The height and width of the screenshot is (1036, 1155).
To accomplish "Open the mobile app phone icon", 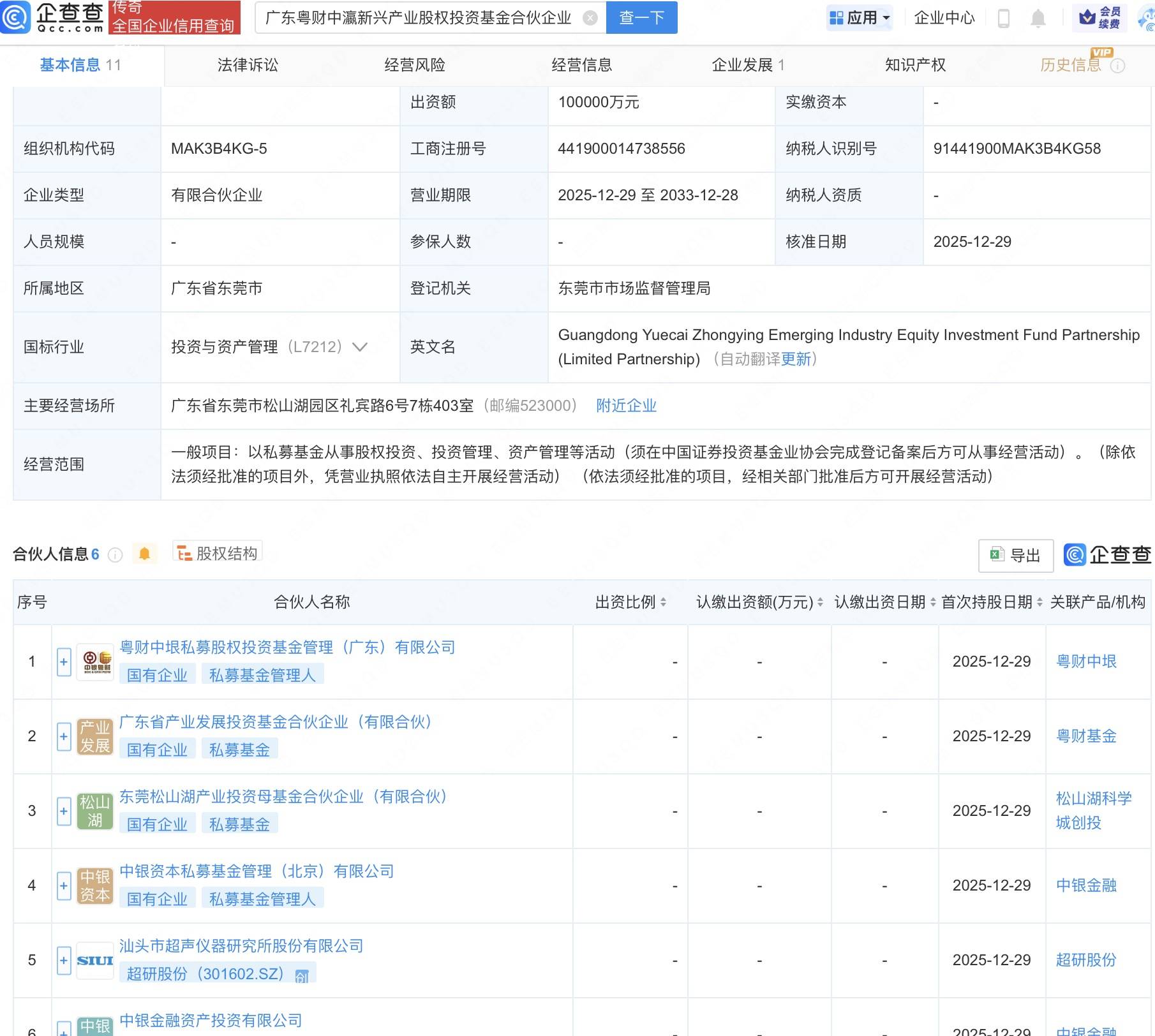I will 1003,18.
